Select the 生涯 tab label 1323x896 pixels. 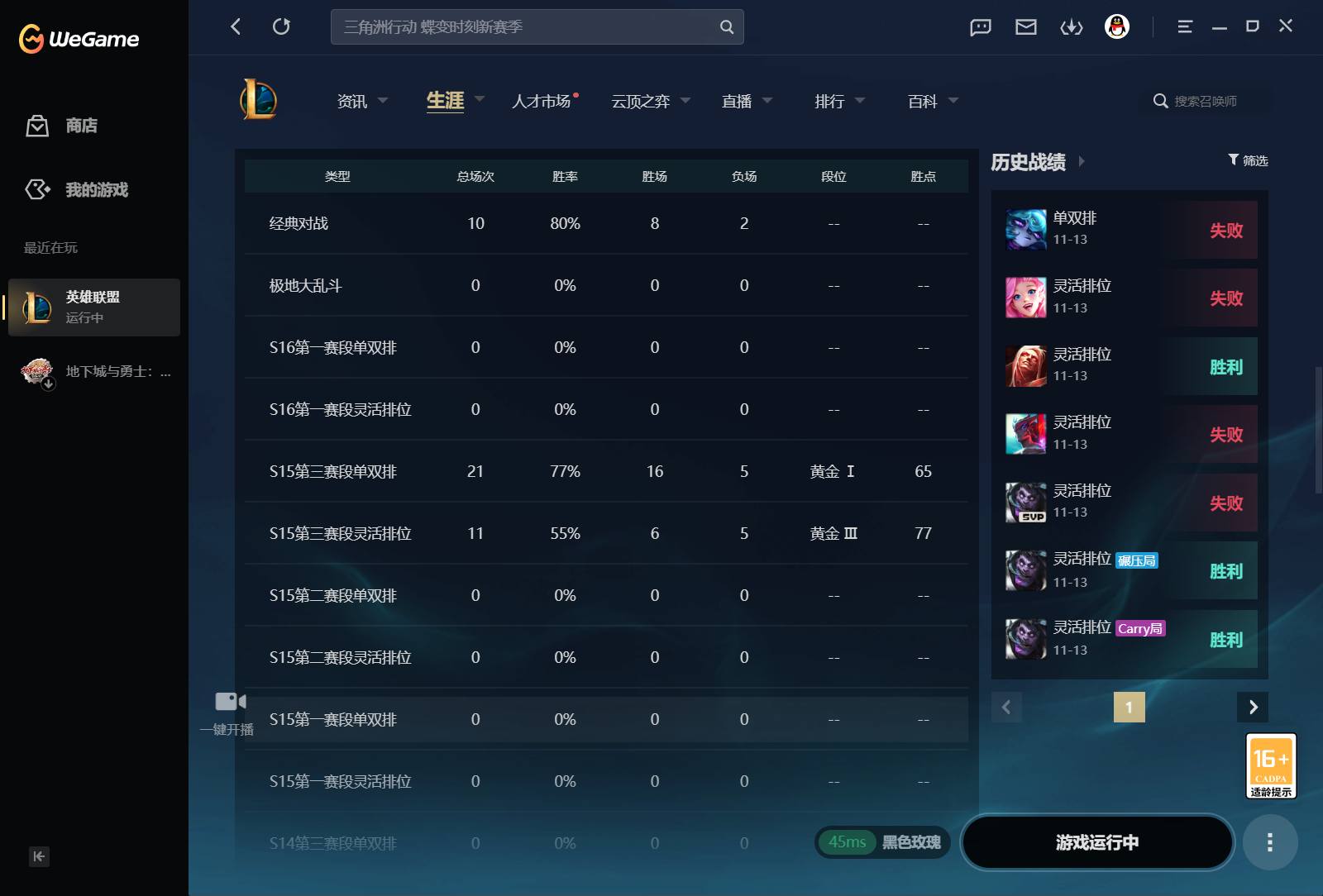click(x=445, y=100)
